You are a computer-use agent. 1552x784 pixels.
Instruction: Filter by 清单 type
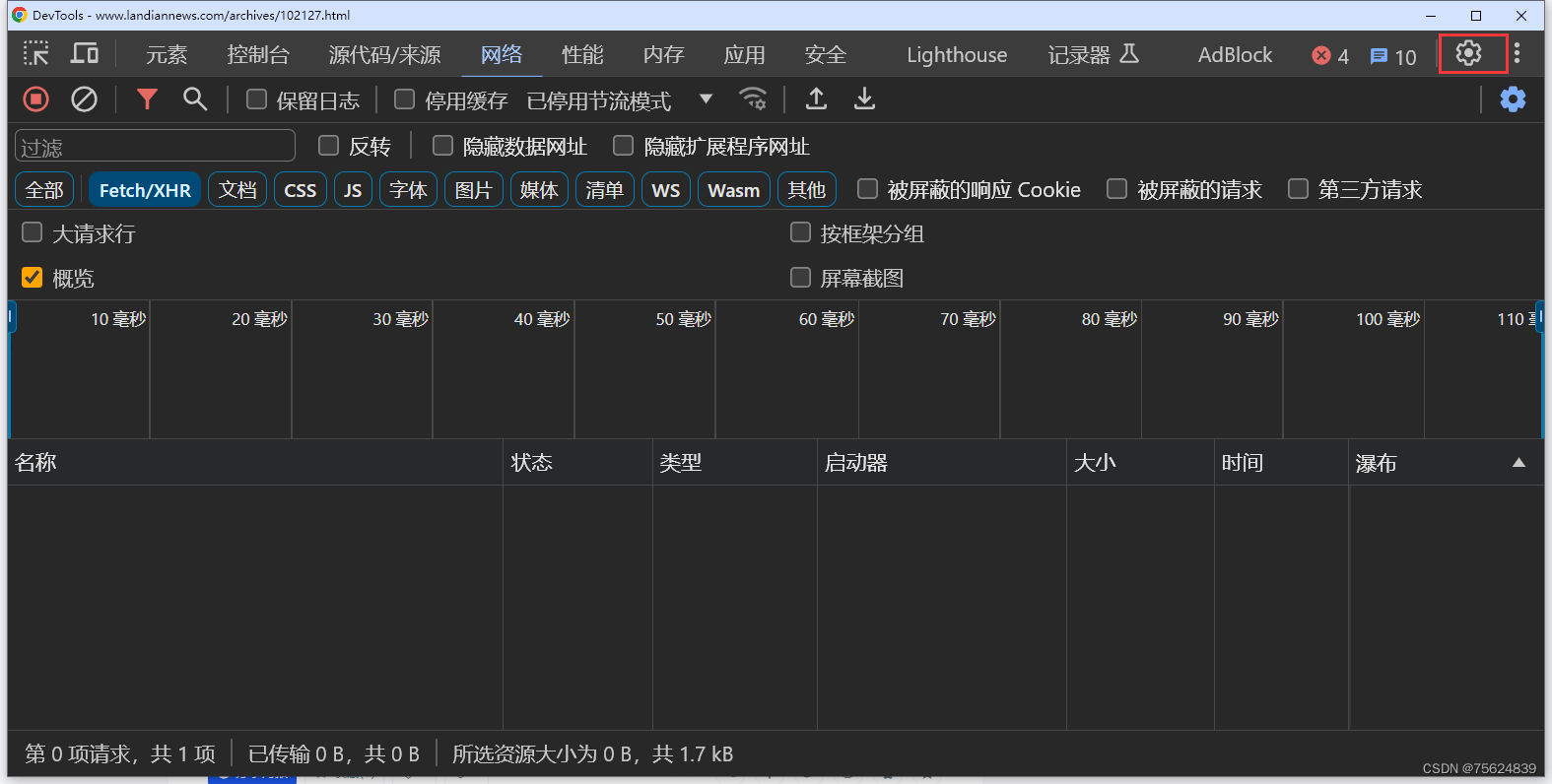pos(605,189)
